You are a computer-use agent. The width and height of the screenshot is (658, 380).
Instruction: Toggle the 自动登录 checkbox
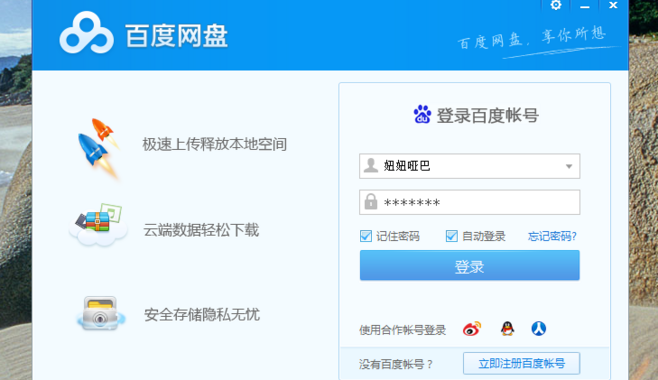click(452, 236)
